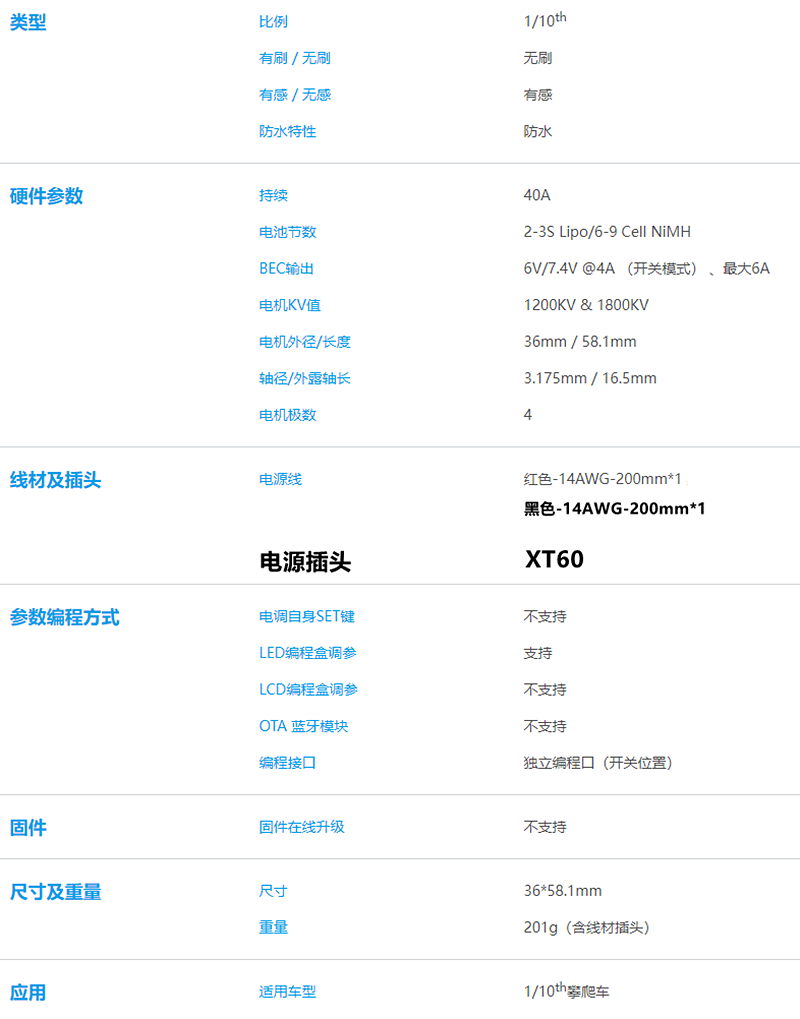The width and height of the screenshot is (800, 1019).
Task: Click the bold 电源插头 label
Action: [305, 562]
